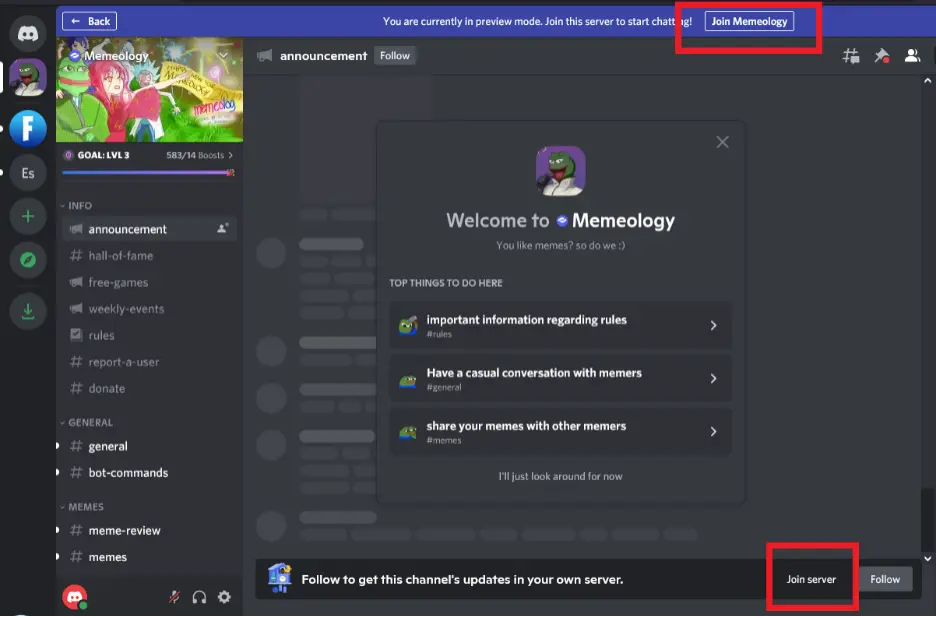Click the user avatar in bottom panel

click(75, 597)
